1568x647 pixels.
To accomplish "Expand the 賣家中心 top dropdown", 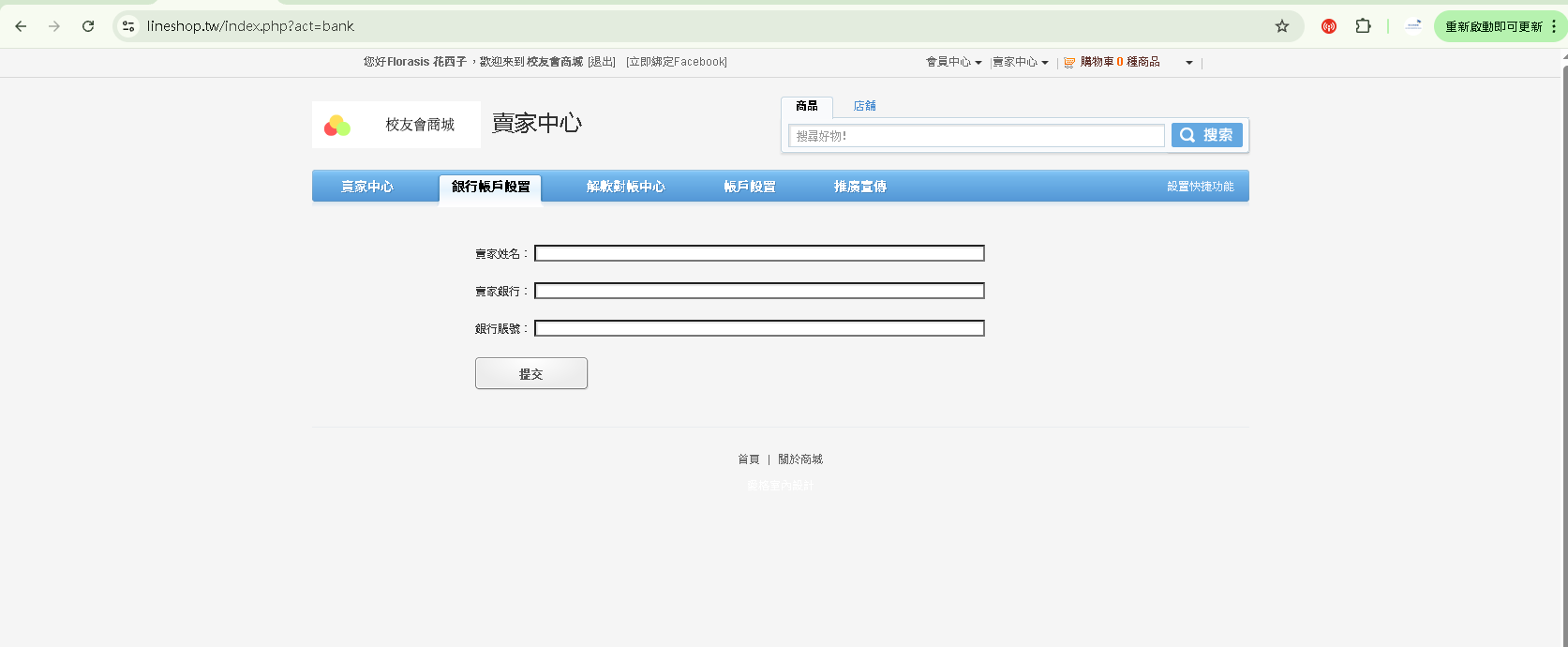I will [1021, 62].
